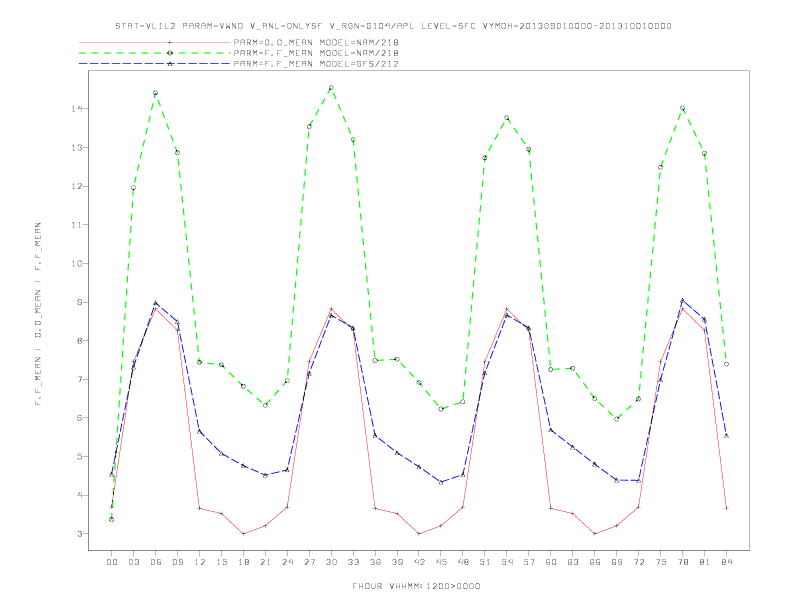Click the x-axis label FHOUR VHHMM:1200>0000

tap(416, 586)
